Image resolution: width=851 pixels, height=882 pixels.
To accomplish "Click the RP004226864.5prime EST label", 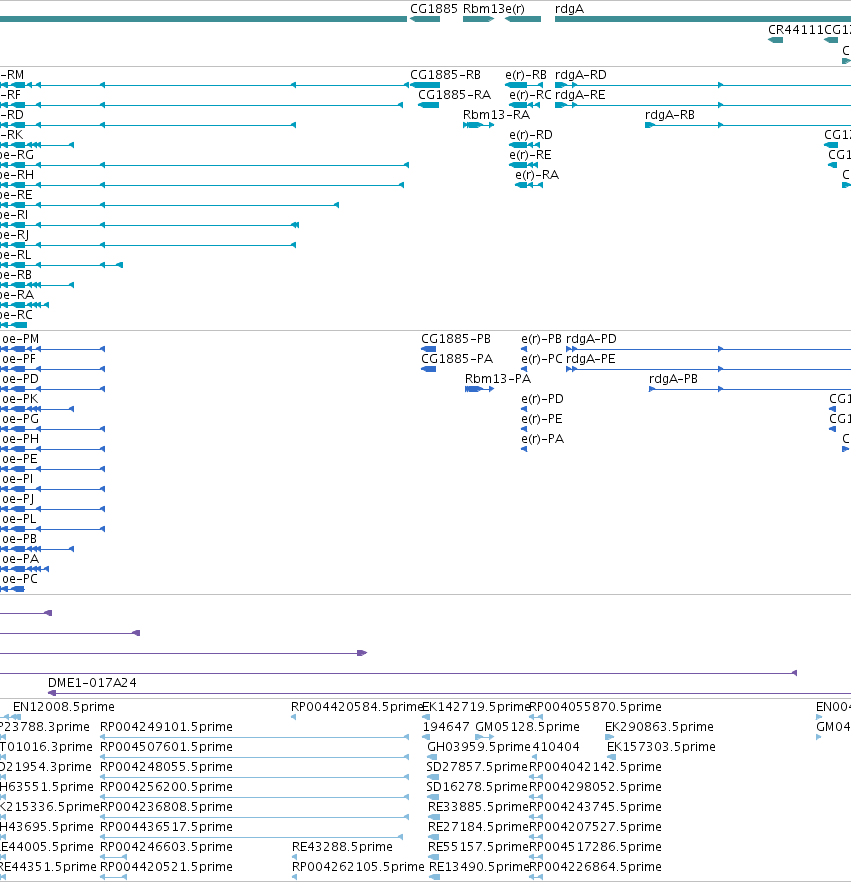I will (596, 867).
